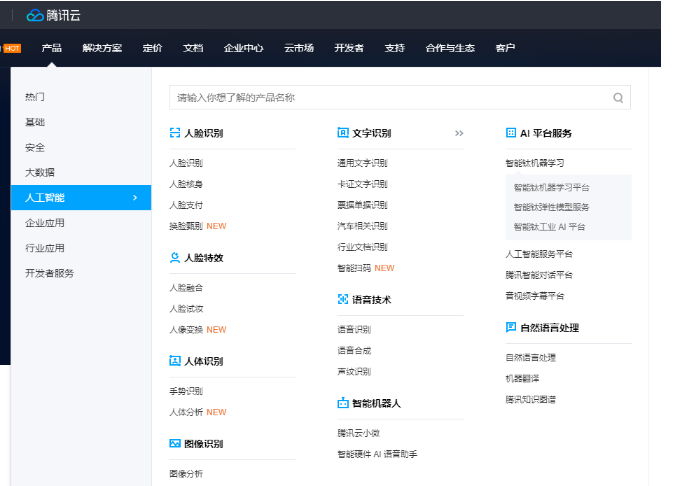Click the 语音技术 category heading icon
Image resolution: width=675 pixels, height=486 pixels.
343,299
